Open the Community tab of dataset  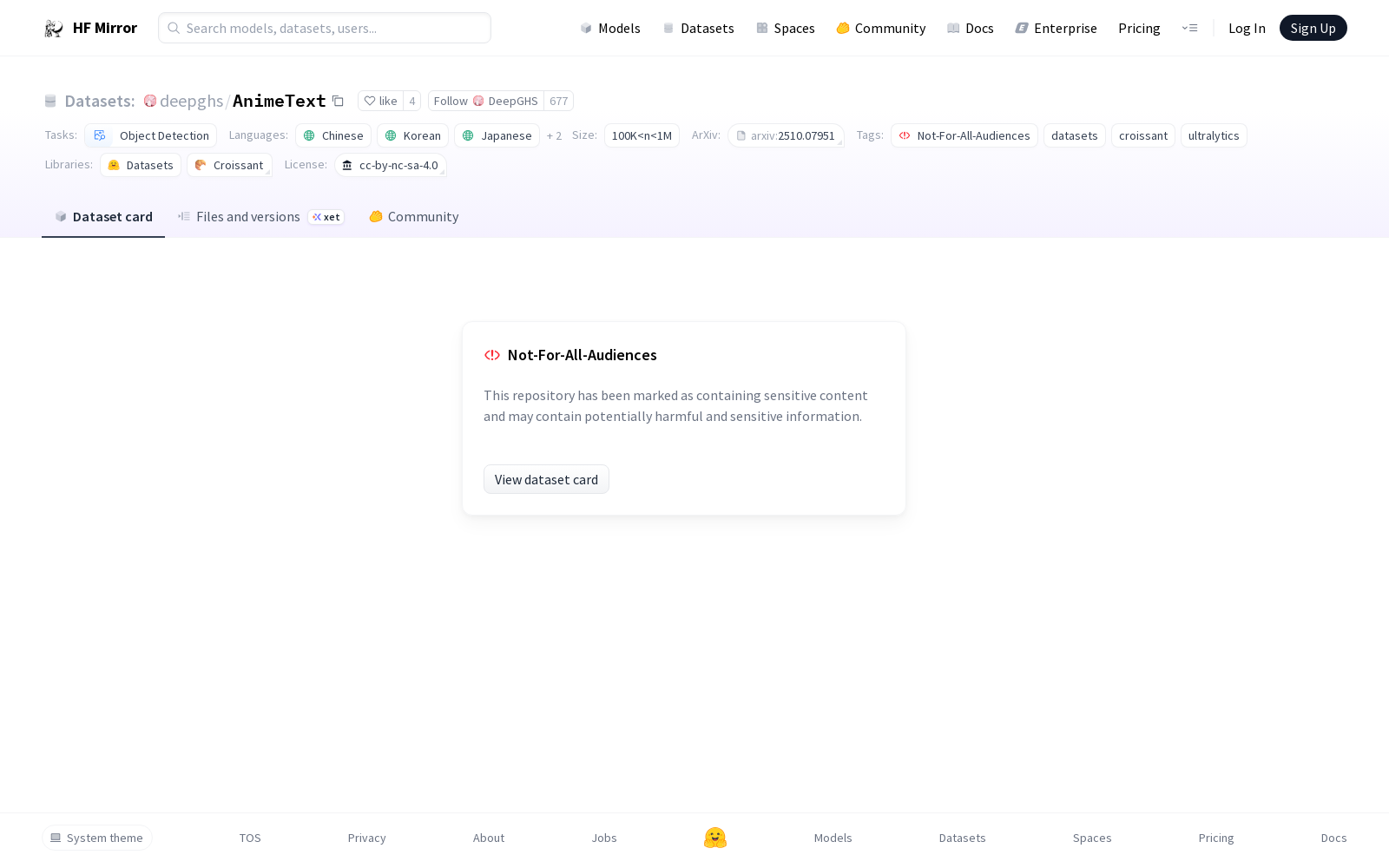pyautogui.click(x=414, y=217)
